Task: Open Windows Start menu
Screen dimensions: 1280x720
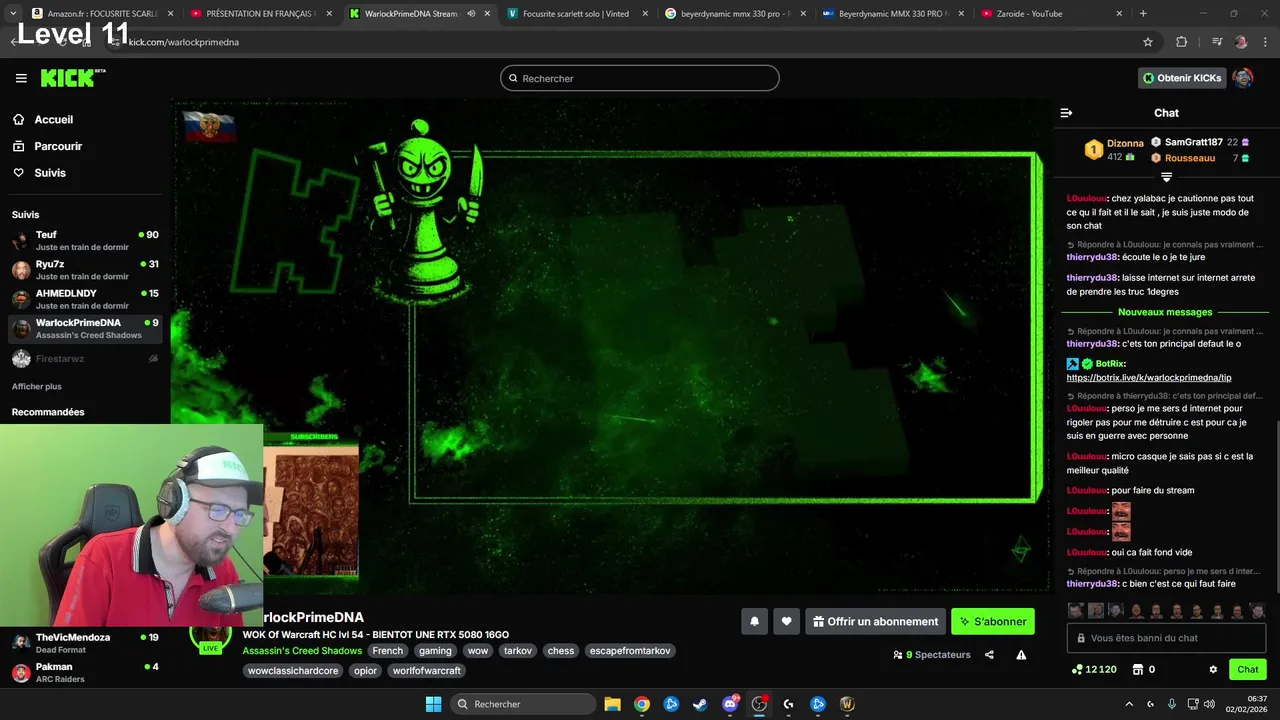Action: 433,704
